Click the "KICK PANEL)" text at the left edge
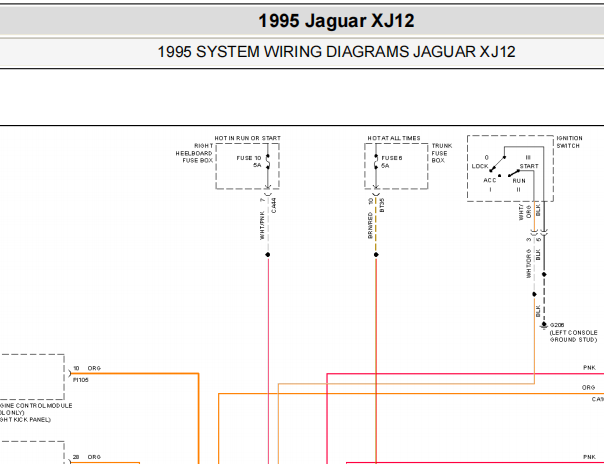The height and width of the screenshot is (464, 604). [32, 420]
